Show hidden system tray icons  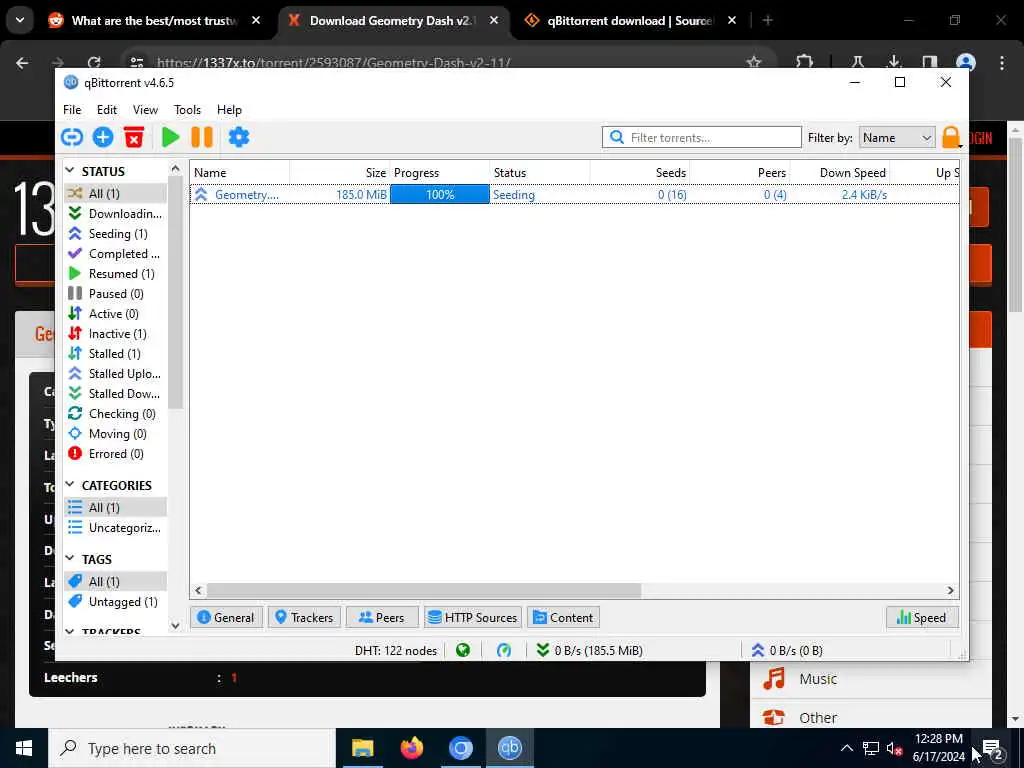click(846, 748)
